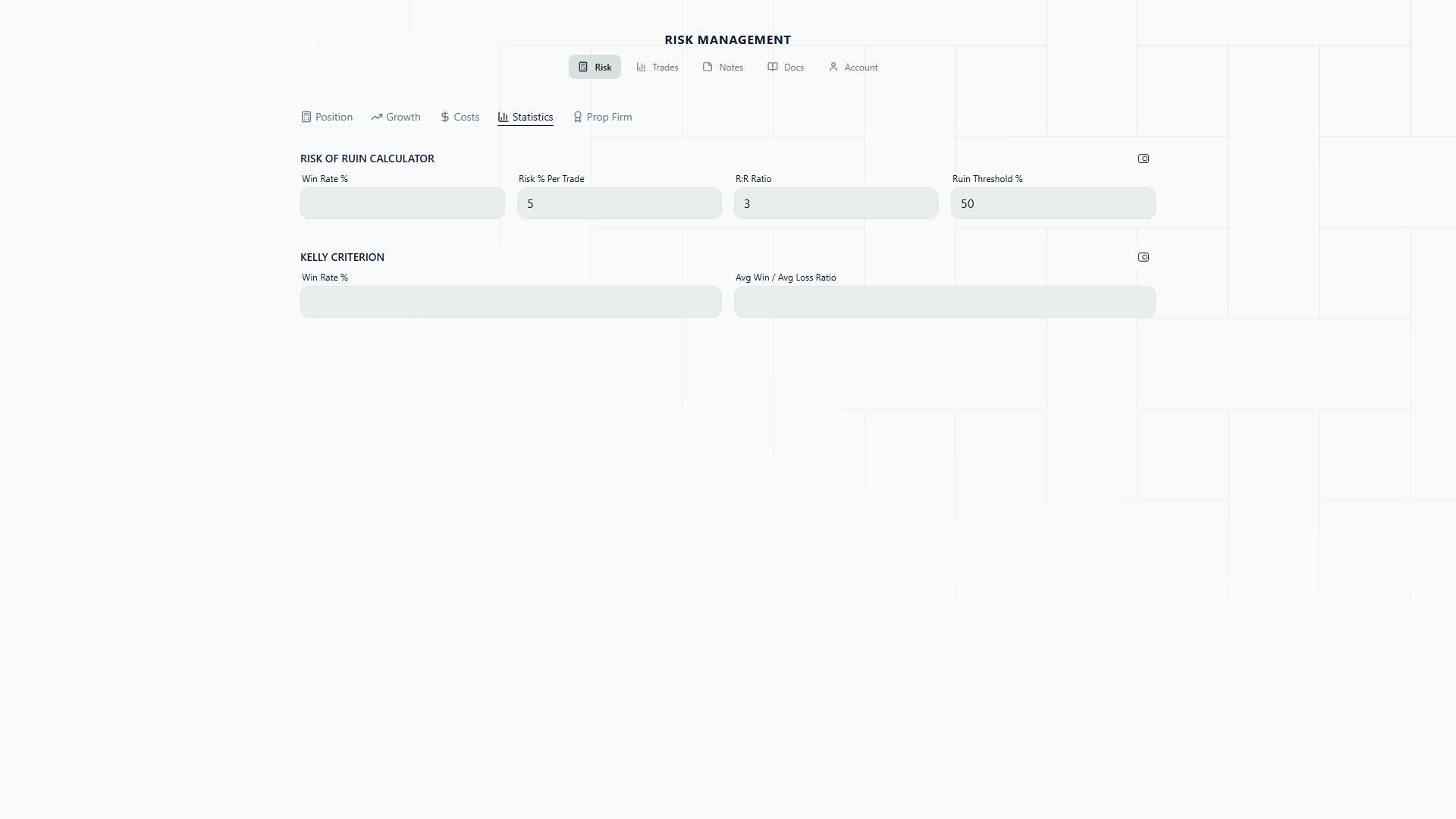Click the R:R Ratio input field
This screenshot has width=1456, height=819.
[836, 203]
